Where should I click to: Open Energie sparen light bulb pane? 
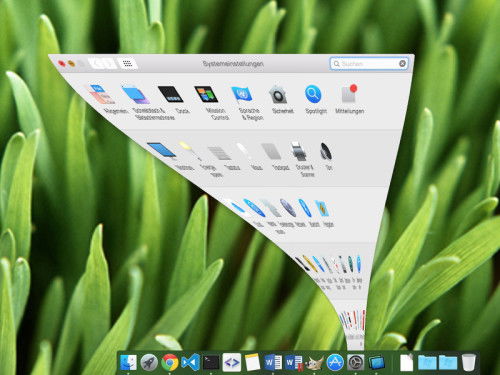pyautogui.click(x=190, y=151)
